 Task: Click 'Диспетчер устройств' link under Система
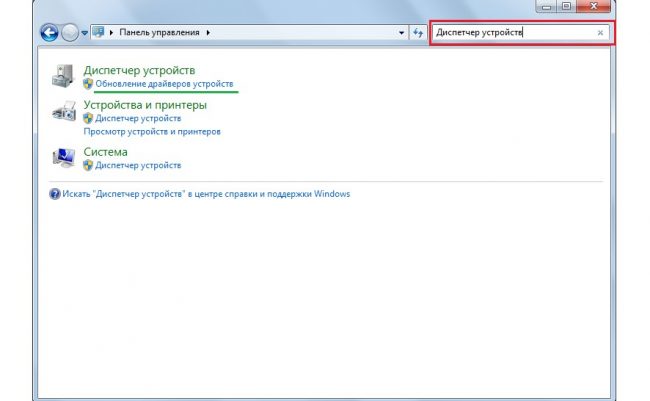click(x=138, y=165)
